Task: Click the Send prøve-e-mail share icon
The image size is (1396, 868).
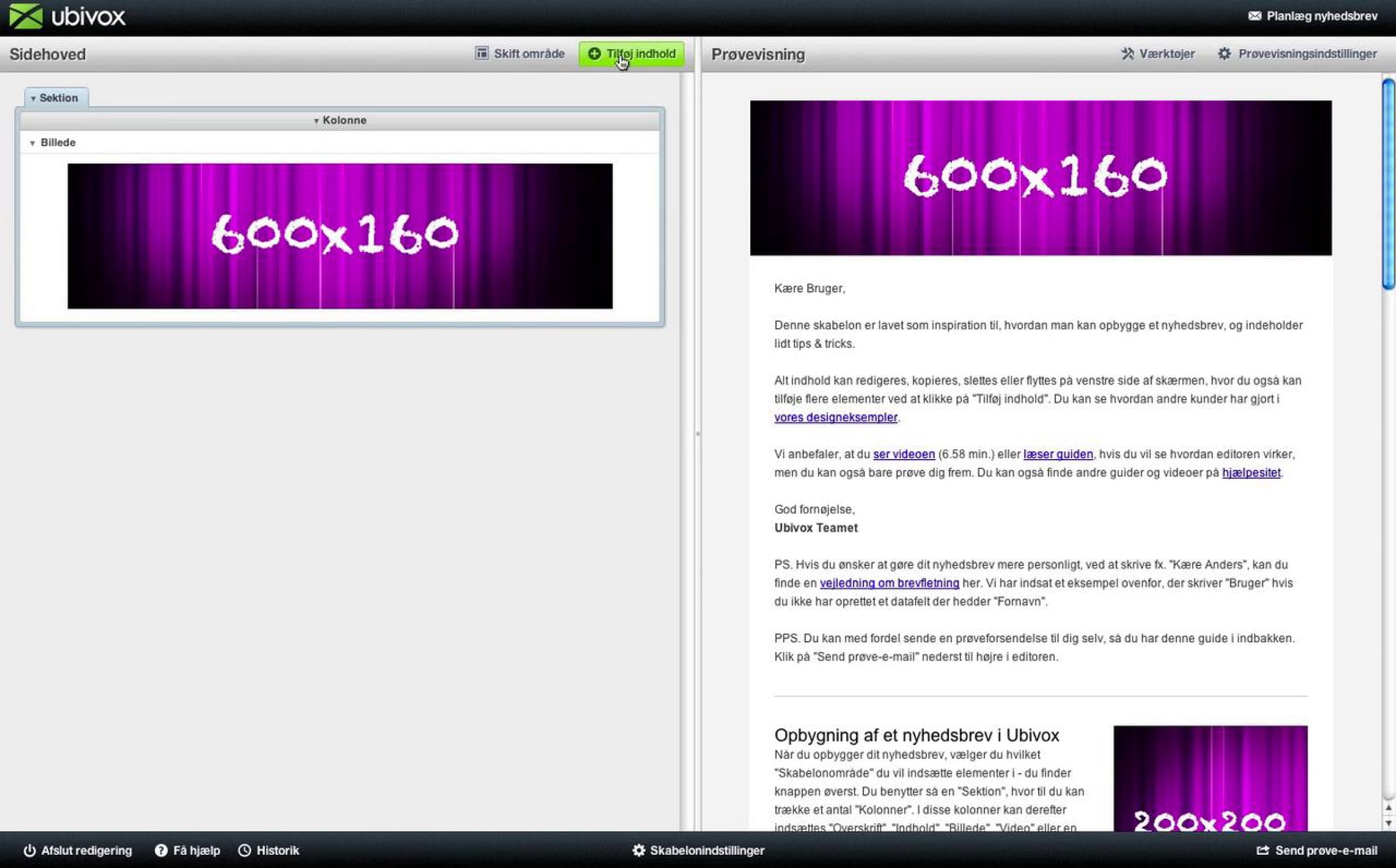Action: (x=1262, y=851)
